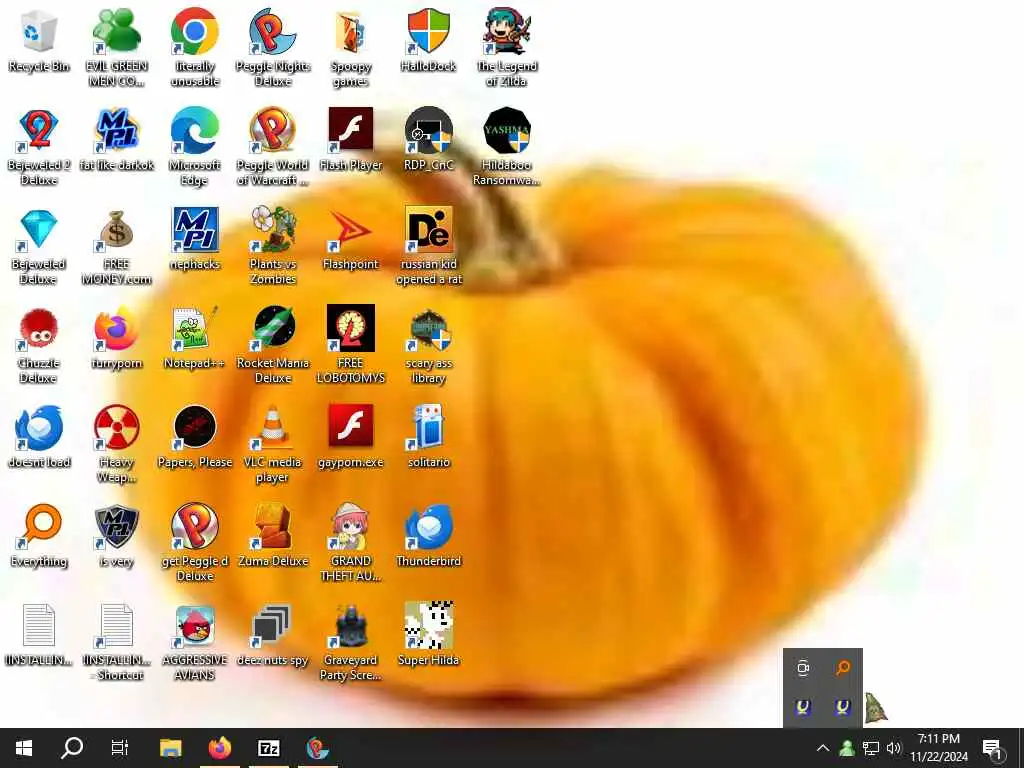Image resolution: width=1024 pixels, height=768 pixels.
Task: Open Papers, Please
Action: pos(195,438)
